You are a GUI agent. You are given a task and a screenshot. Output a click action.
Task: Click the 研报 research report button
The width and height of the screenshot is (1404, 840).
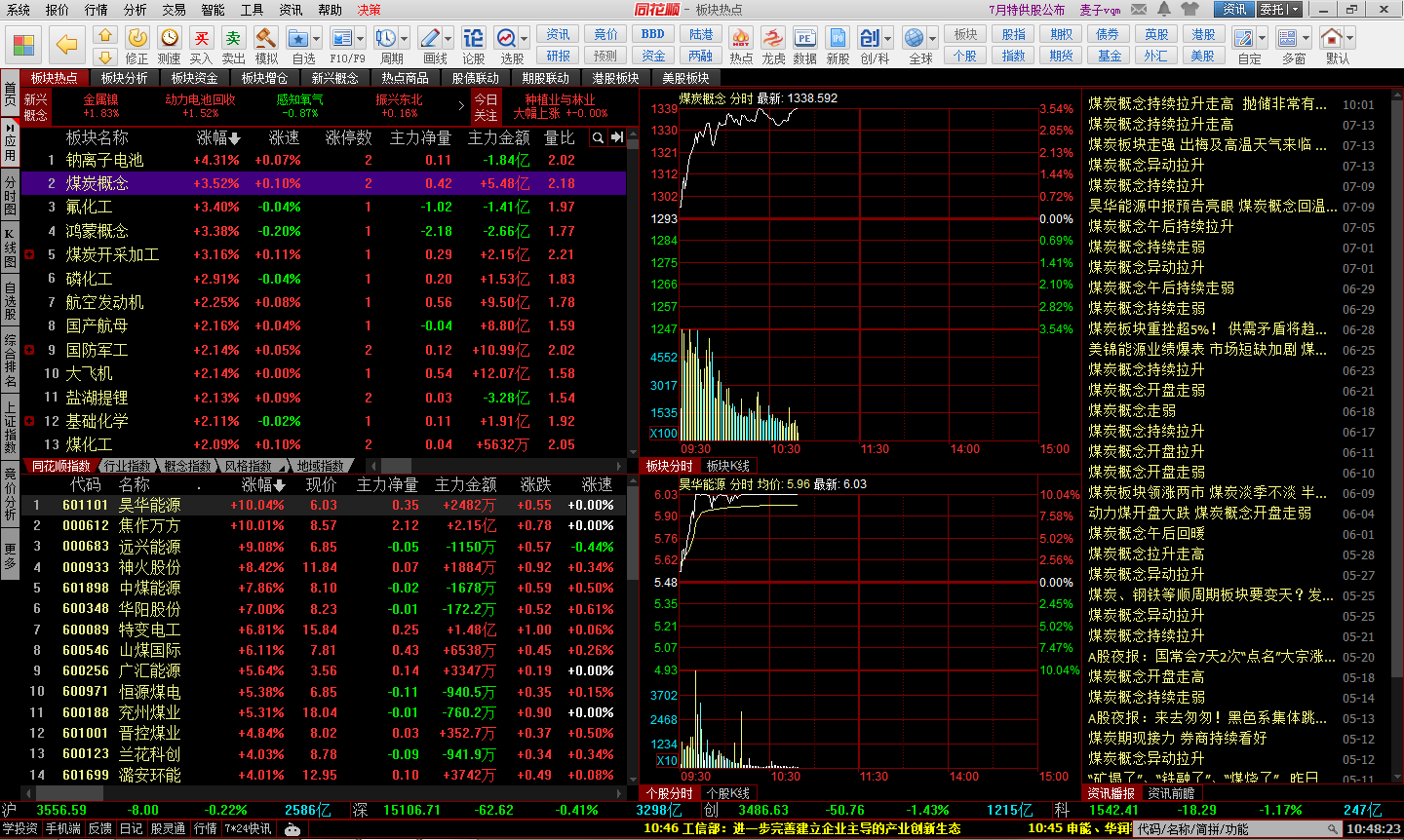pyautogui.click(x=559, y=56)
